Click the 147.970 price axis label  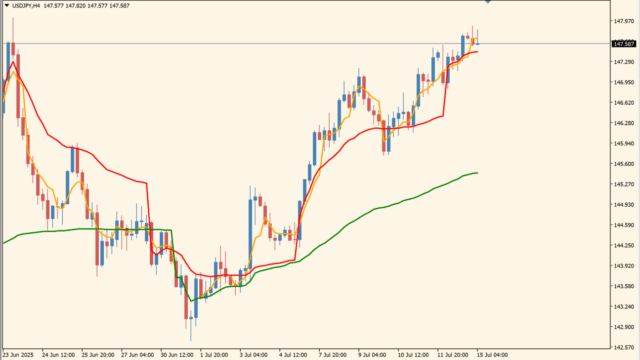tap(624, 21)
